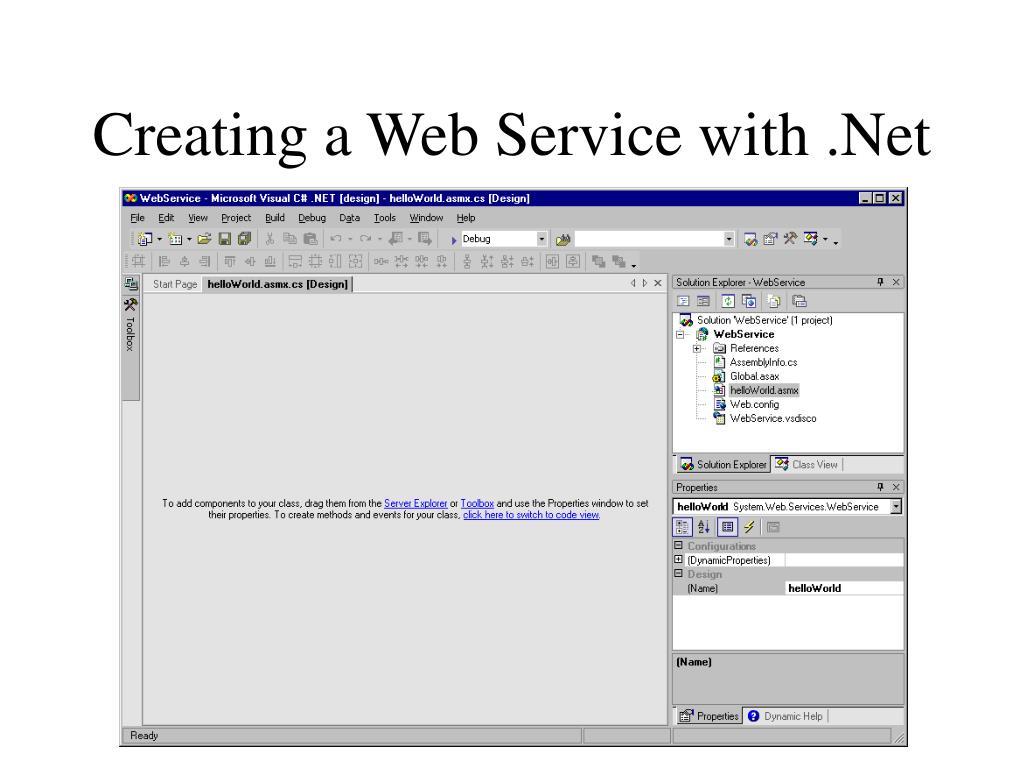Click the Find text input box in toolbar
The image size is (1024, 768).
pyautogui.click(x=648, y=239)
